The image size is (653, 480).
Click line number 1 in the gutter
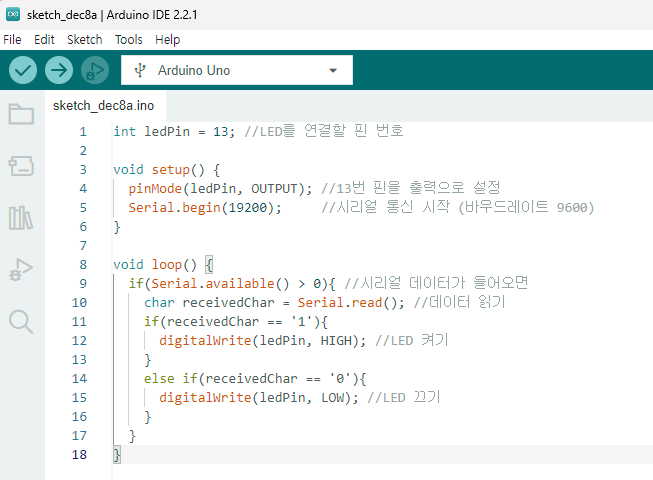tap(83, 132)
